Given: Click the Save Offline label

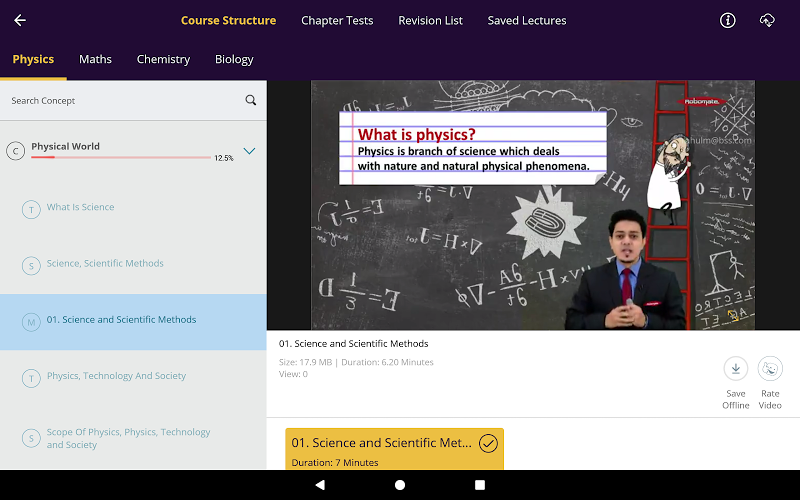Looking at the screenshot, I should (736, 399).
